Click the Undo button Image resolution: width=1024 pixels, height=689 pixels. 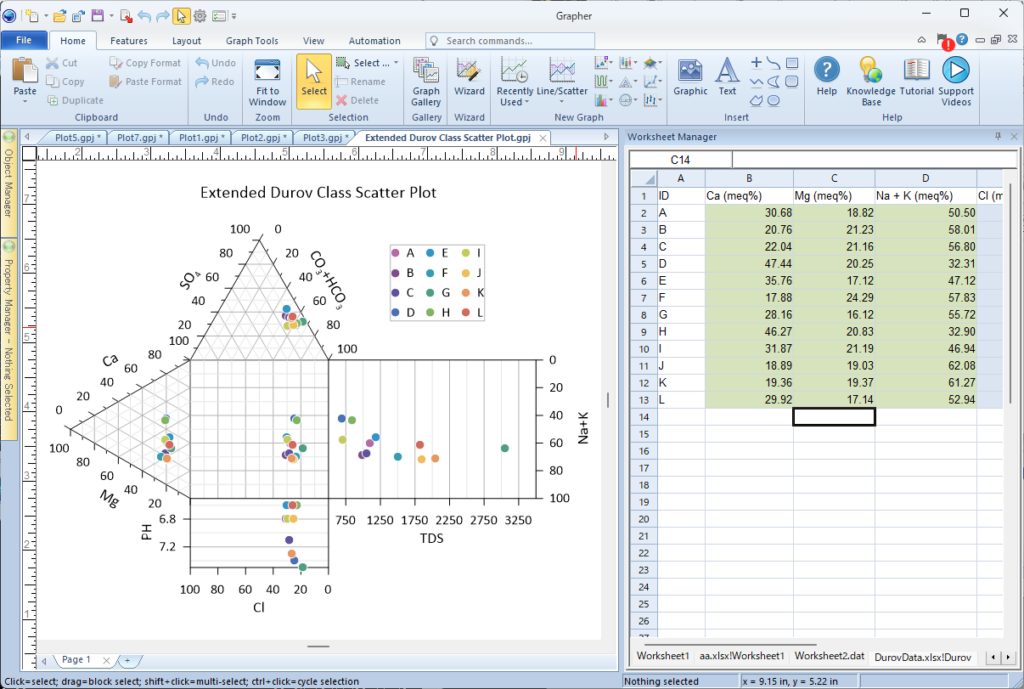[216, 63]
